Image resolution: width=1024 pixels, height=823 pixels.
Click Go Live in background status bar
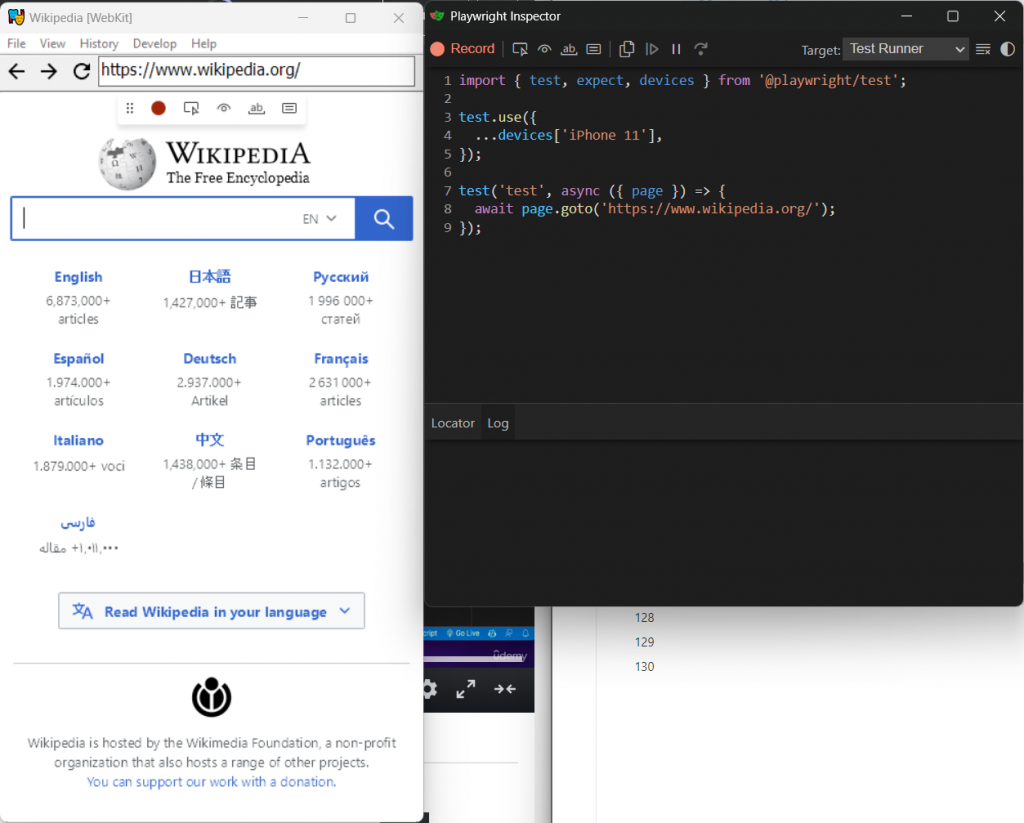click(x=463, y=633)
